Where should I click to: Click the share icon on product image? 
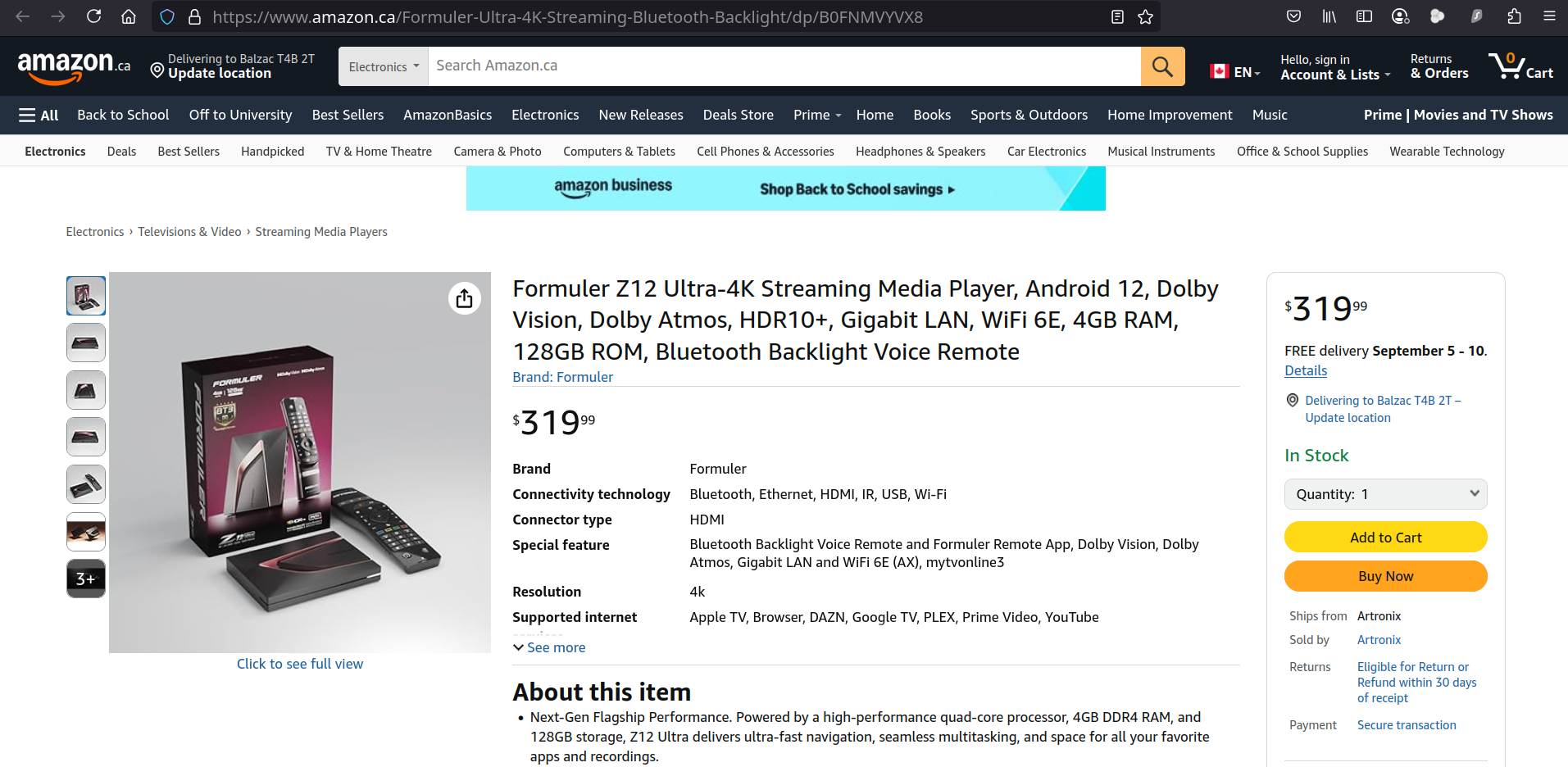(465, 298)
